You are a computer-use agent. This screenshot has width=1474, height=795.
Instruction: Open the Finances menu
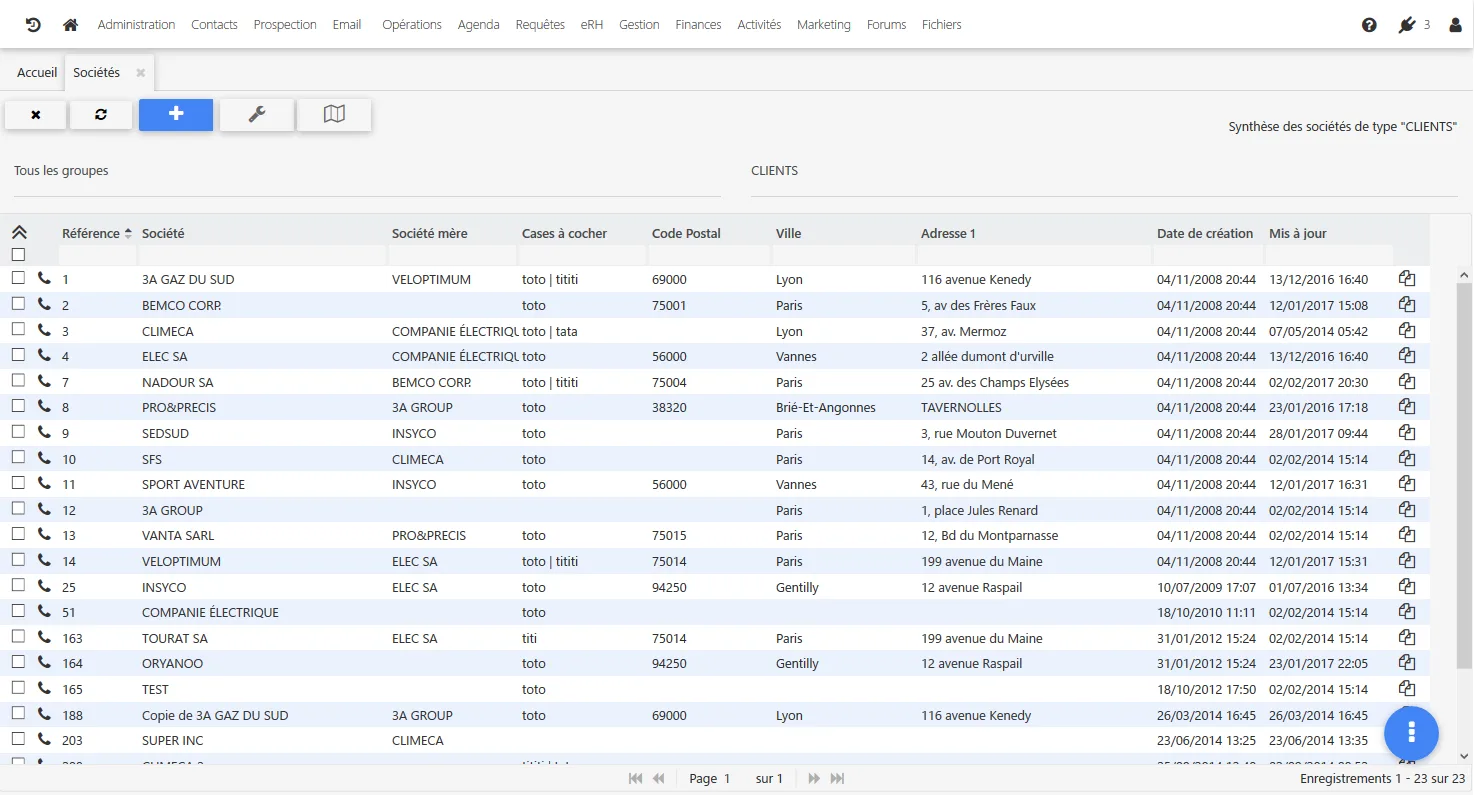point(698,25)
